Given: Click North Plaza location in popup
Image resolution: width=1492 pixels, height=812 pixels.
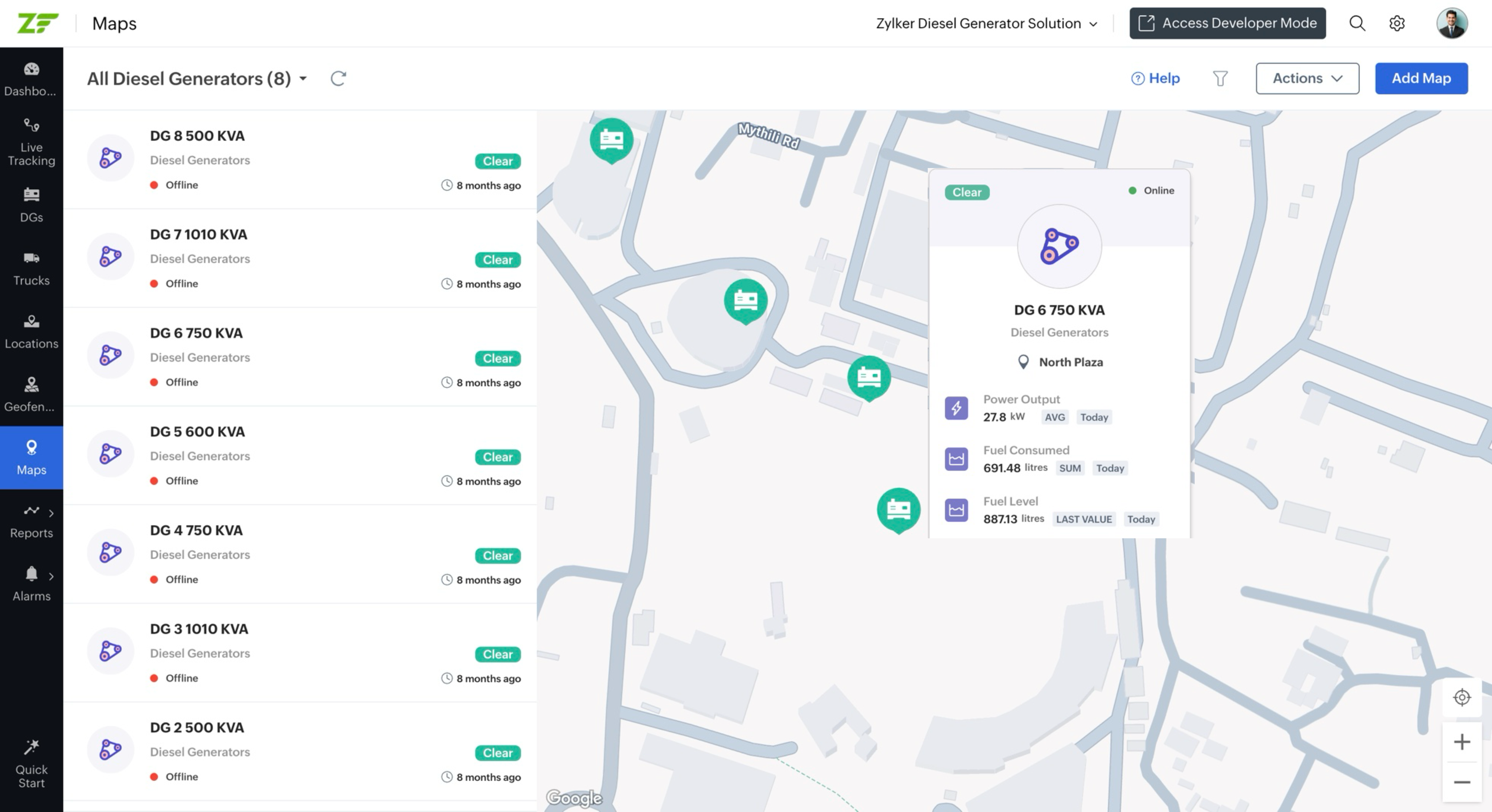Looking at the screenshot, I should (x=1060, y=362).
